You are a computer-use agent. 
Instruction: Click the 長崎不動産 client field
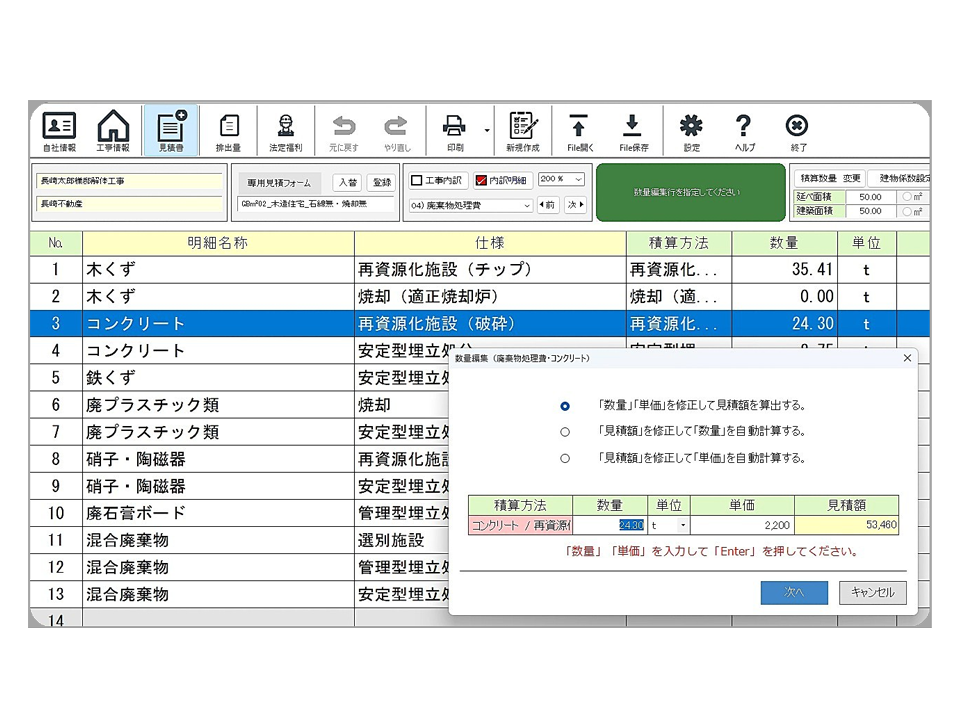[x=130, y=203]
